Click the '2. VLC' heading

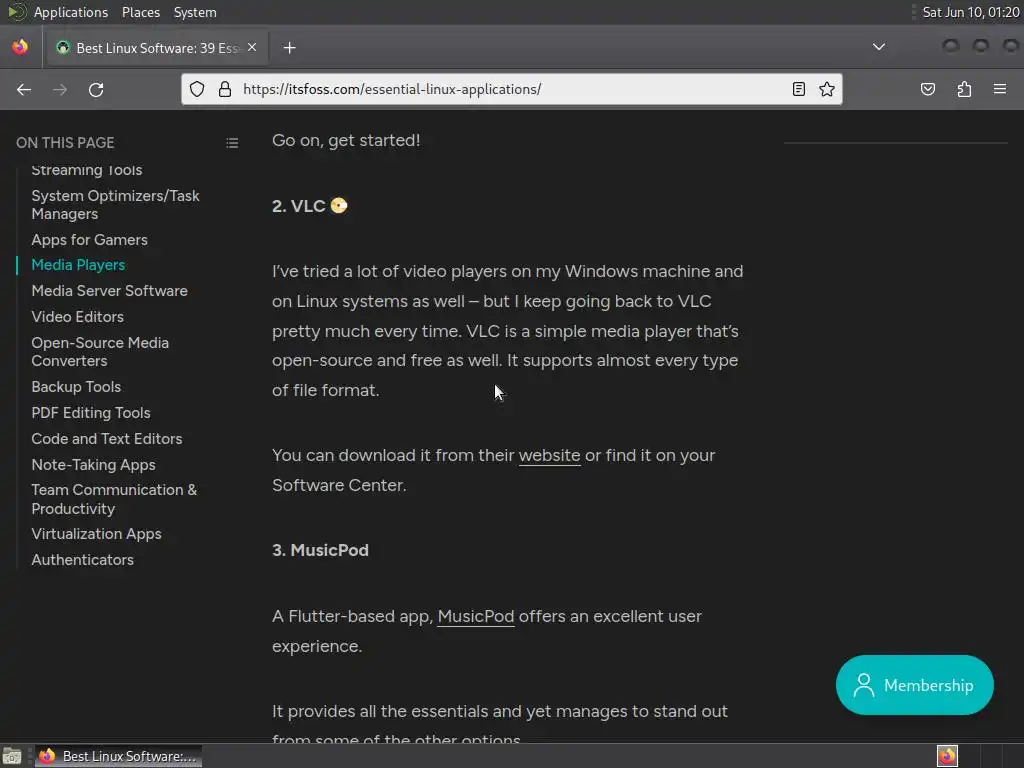(x=310, y=206)
